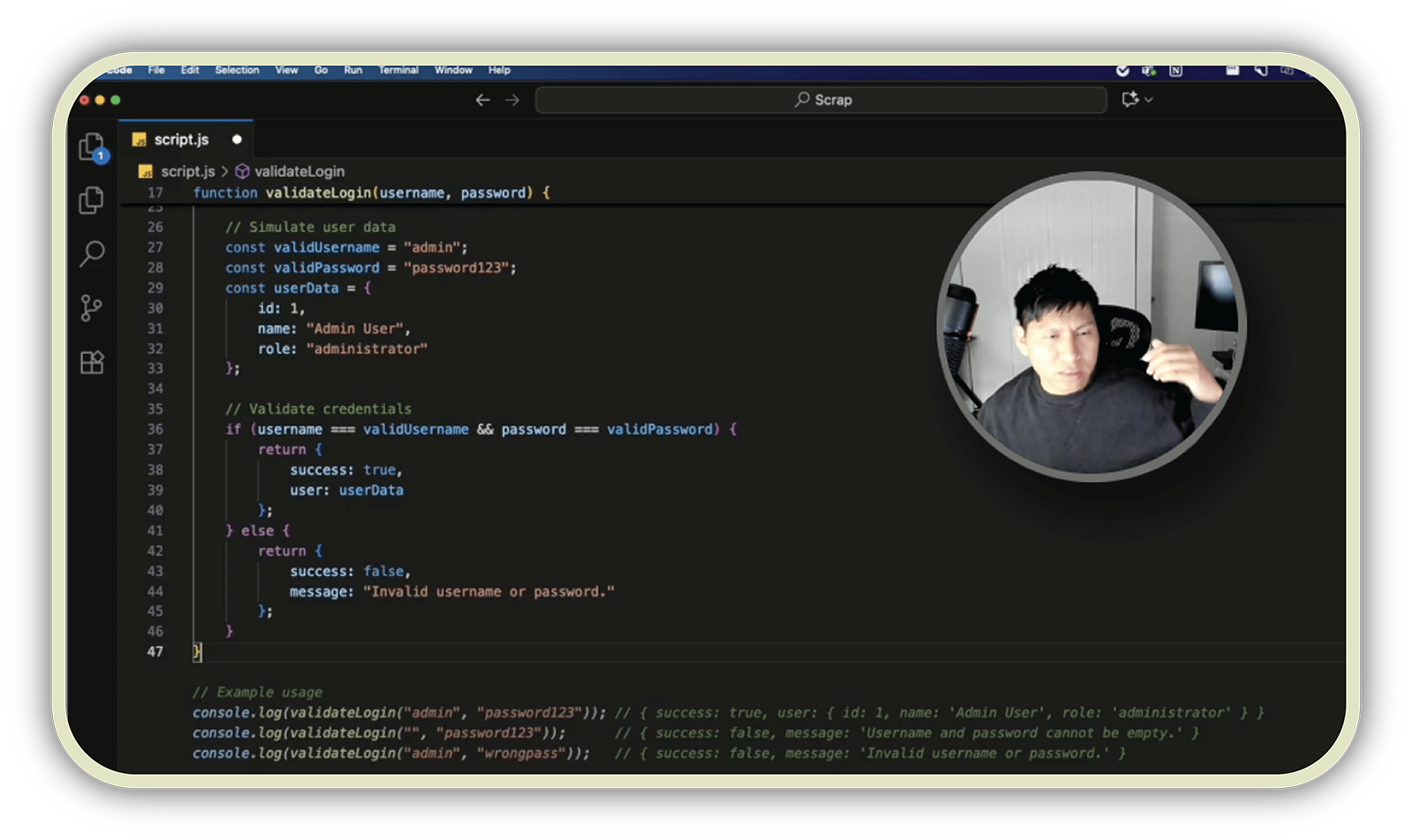Select the script.js editor tab
This screenshot has height=840, width=1412.
pos(181,139)
